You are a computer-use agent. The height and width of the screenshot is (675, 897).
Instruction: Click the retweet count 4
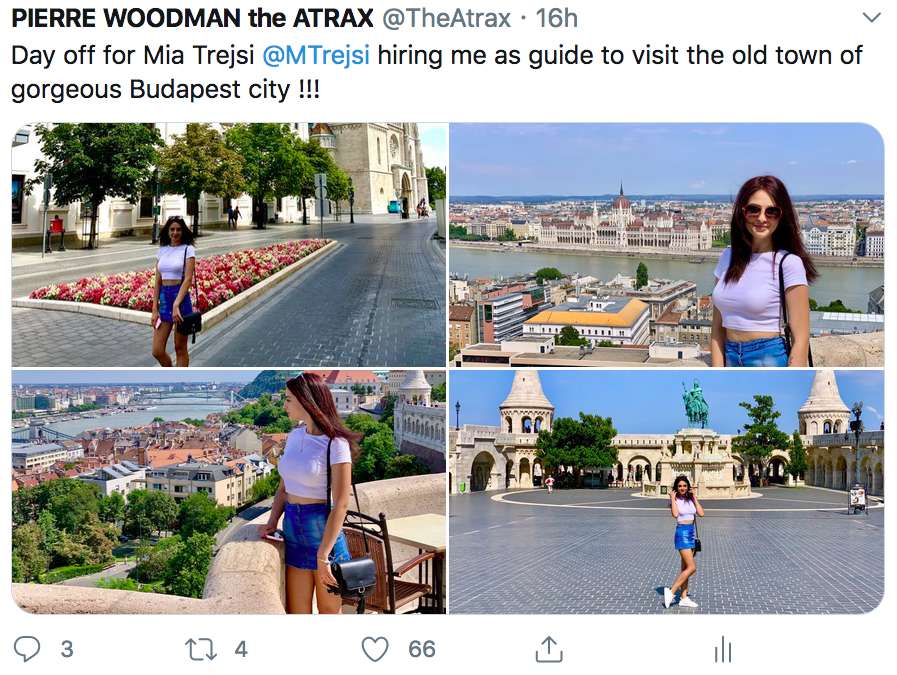tap(241, 650)
